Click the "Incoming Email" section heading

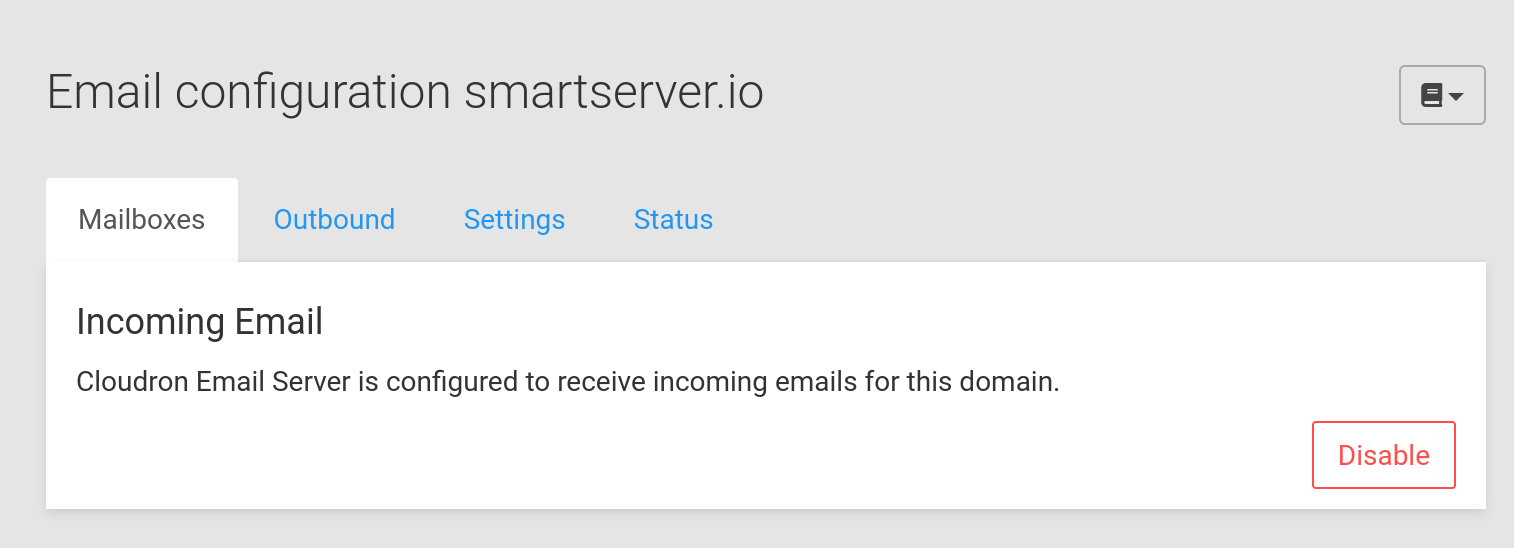[x=199, y=322]
